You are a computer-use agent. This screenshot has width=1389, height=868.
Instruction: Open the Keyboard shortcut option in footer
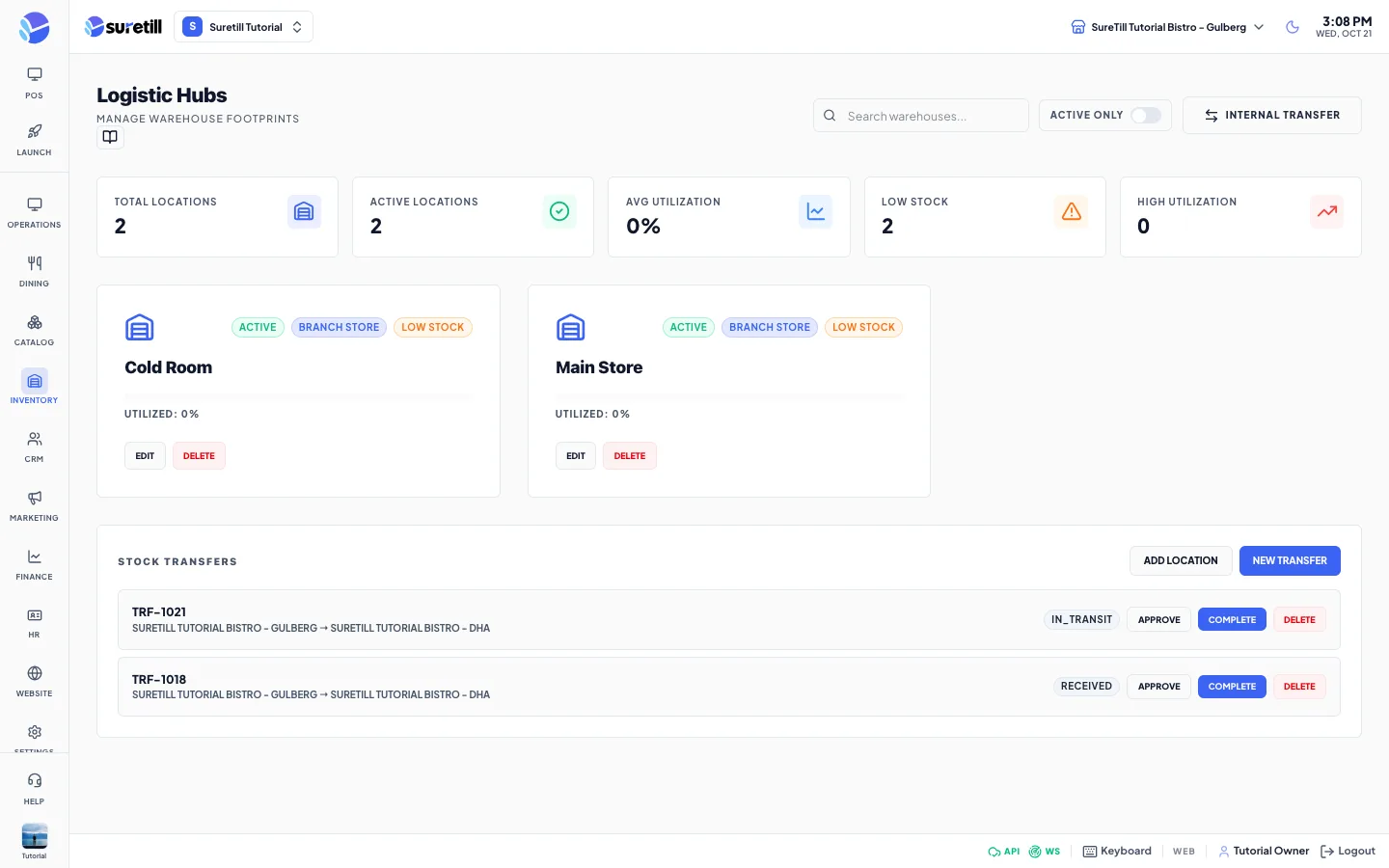1117,852
